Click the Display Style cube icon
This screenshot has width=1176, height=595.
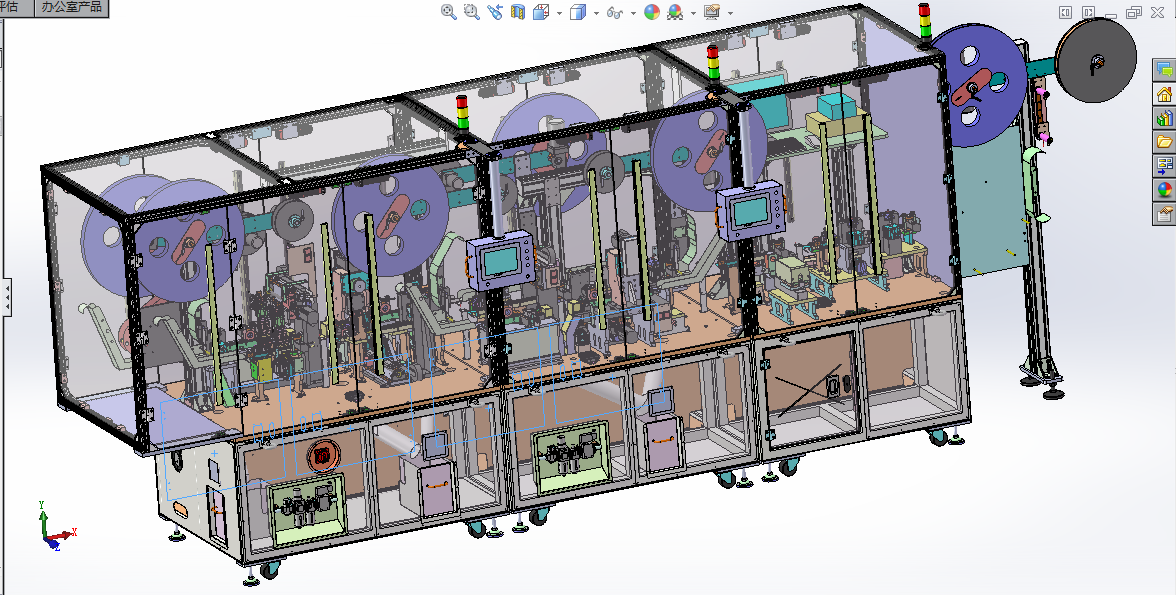(x=578, y=12)
